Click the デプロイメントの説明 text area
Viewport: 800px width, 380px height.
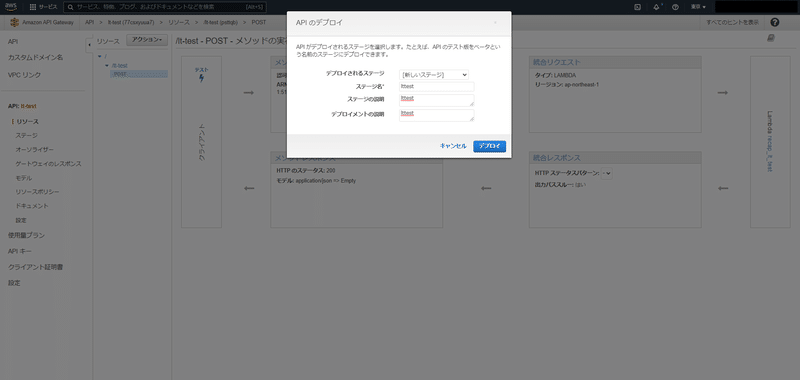[437, 115]
